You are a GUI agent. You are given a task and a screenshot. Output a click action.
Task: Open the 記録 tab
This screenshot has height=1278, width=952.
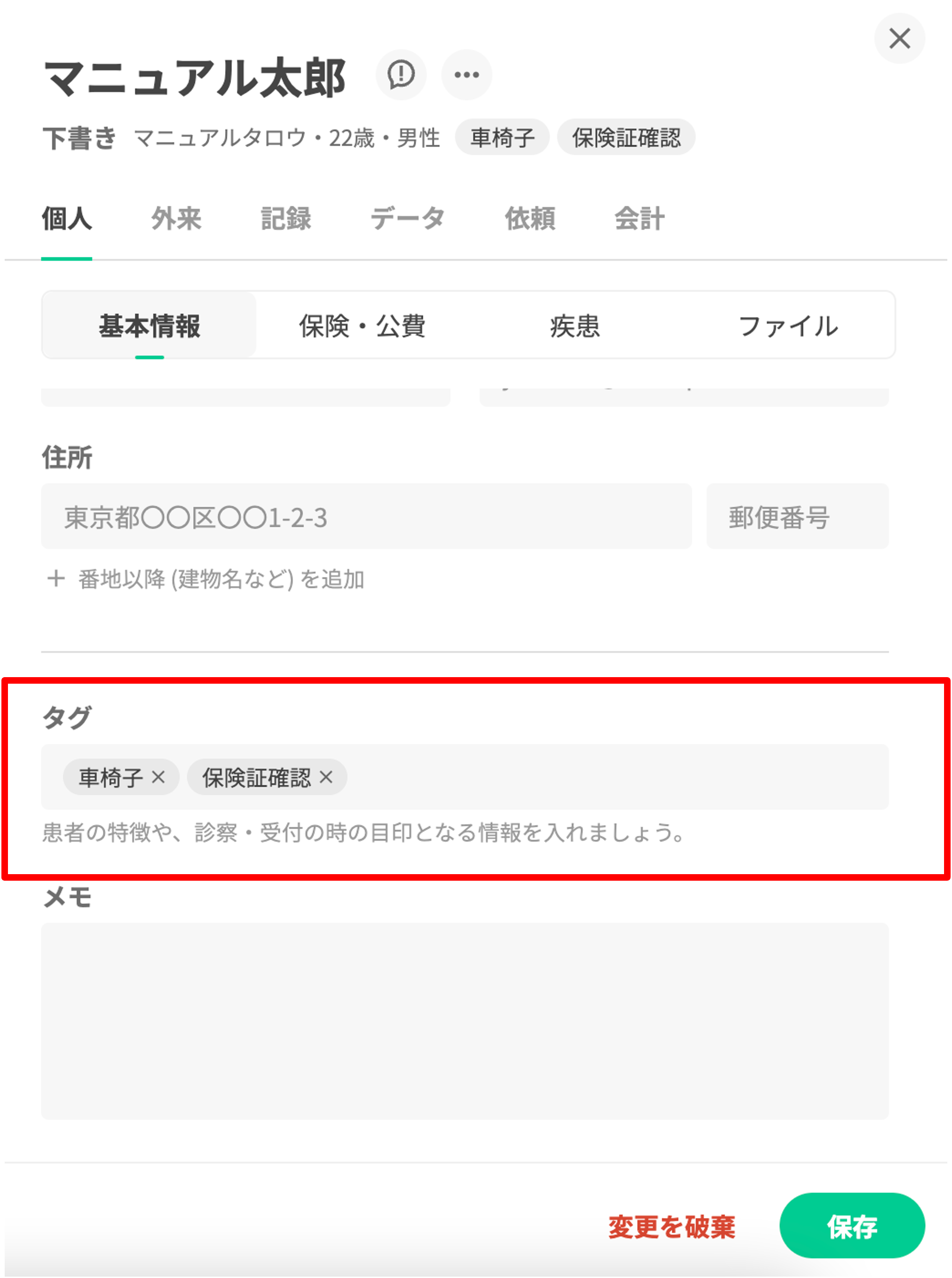(x=286, y=219)
